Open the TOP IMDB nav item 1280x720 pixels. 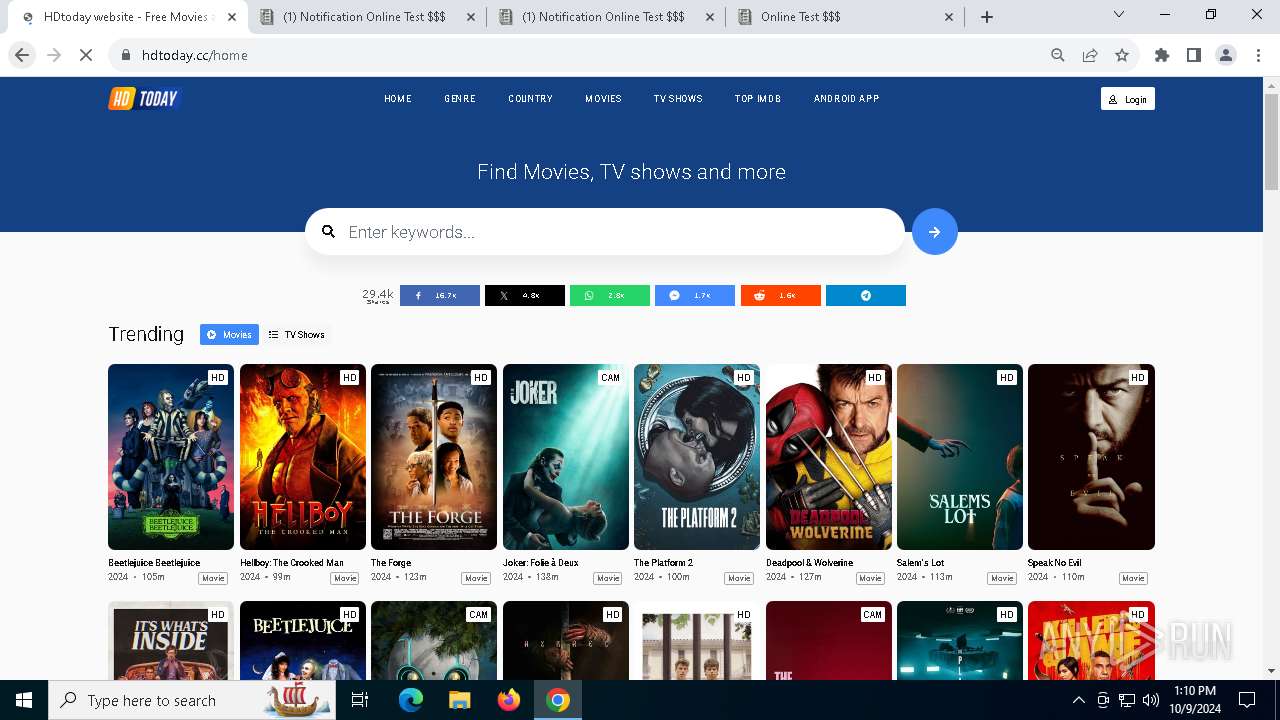click(758, 99)
